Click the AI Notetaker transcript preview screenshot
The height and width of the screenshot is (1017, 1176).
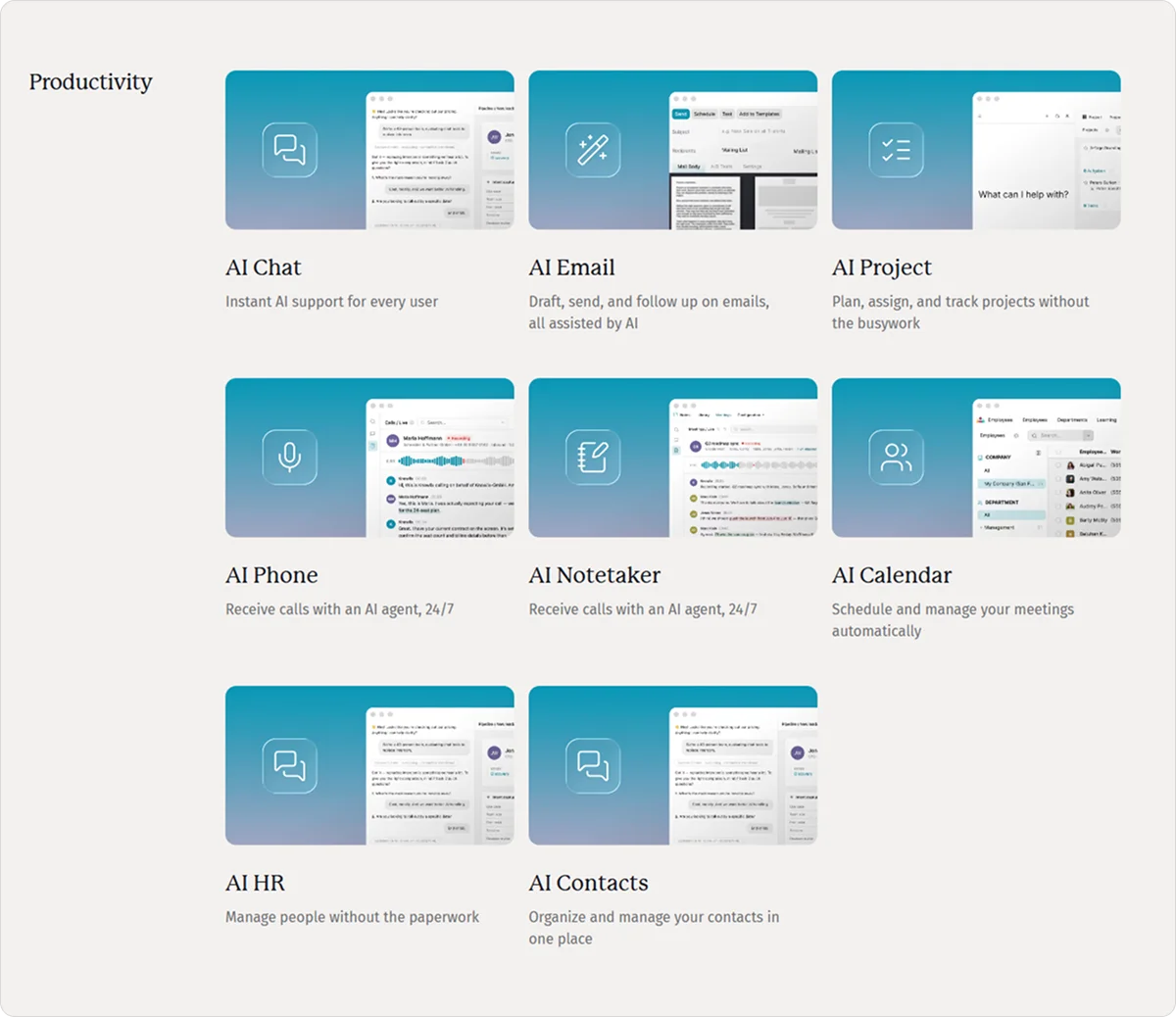pos(743,469)
